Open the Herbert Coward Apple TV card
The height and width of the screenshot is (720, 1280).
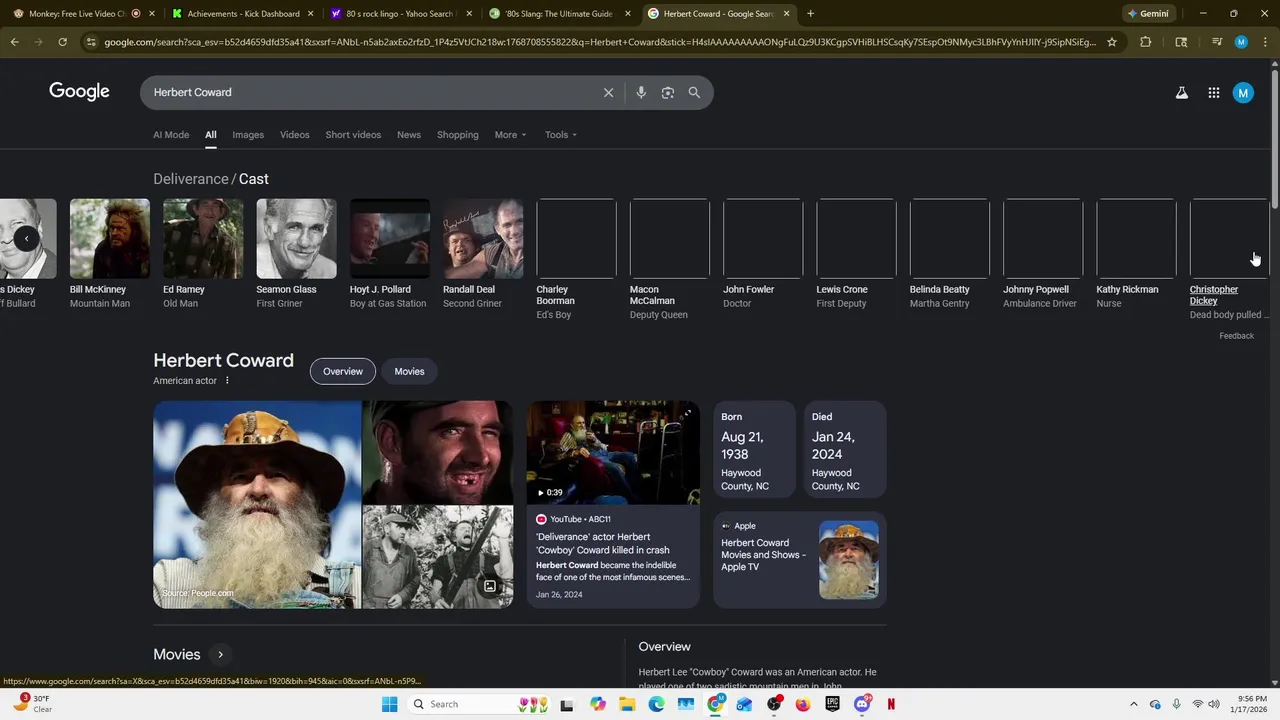(800, 560)
